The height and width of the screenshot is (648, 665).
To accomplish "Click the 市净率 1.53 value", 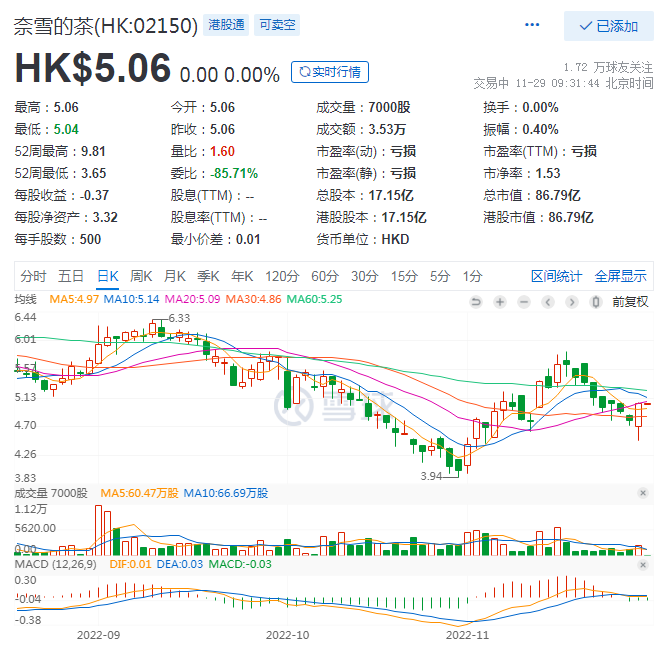I will pos(548,173).
